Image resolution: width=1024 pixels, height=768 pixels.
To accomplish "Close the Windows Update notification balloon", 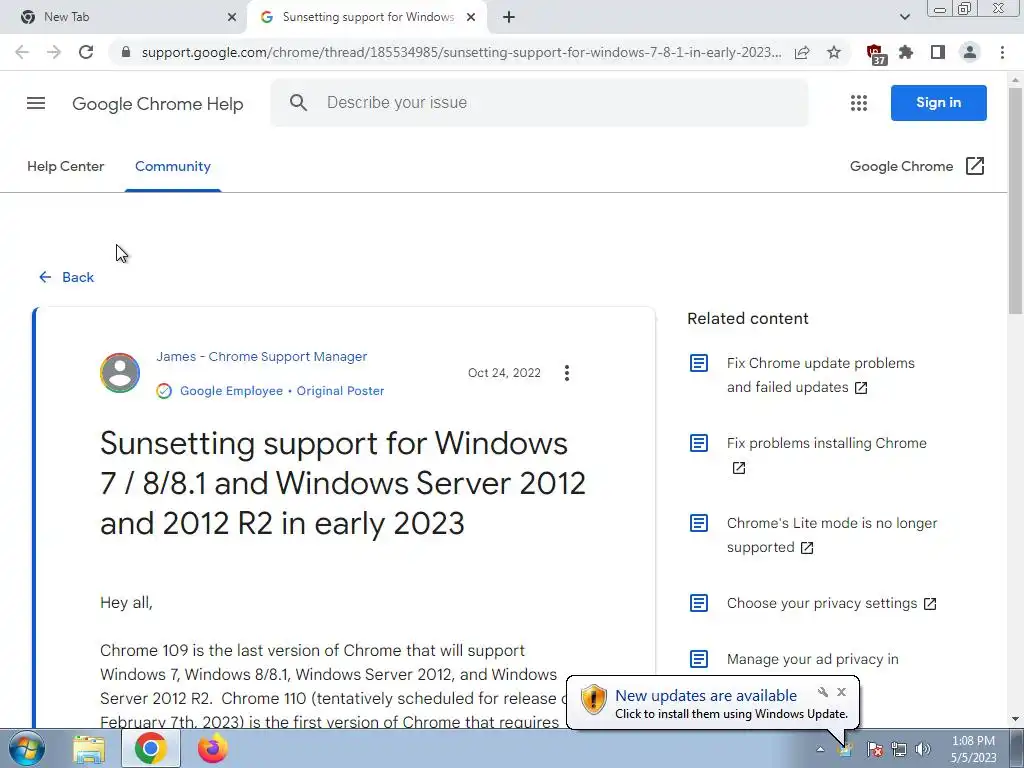I will [841, 692].
